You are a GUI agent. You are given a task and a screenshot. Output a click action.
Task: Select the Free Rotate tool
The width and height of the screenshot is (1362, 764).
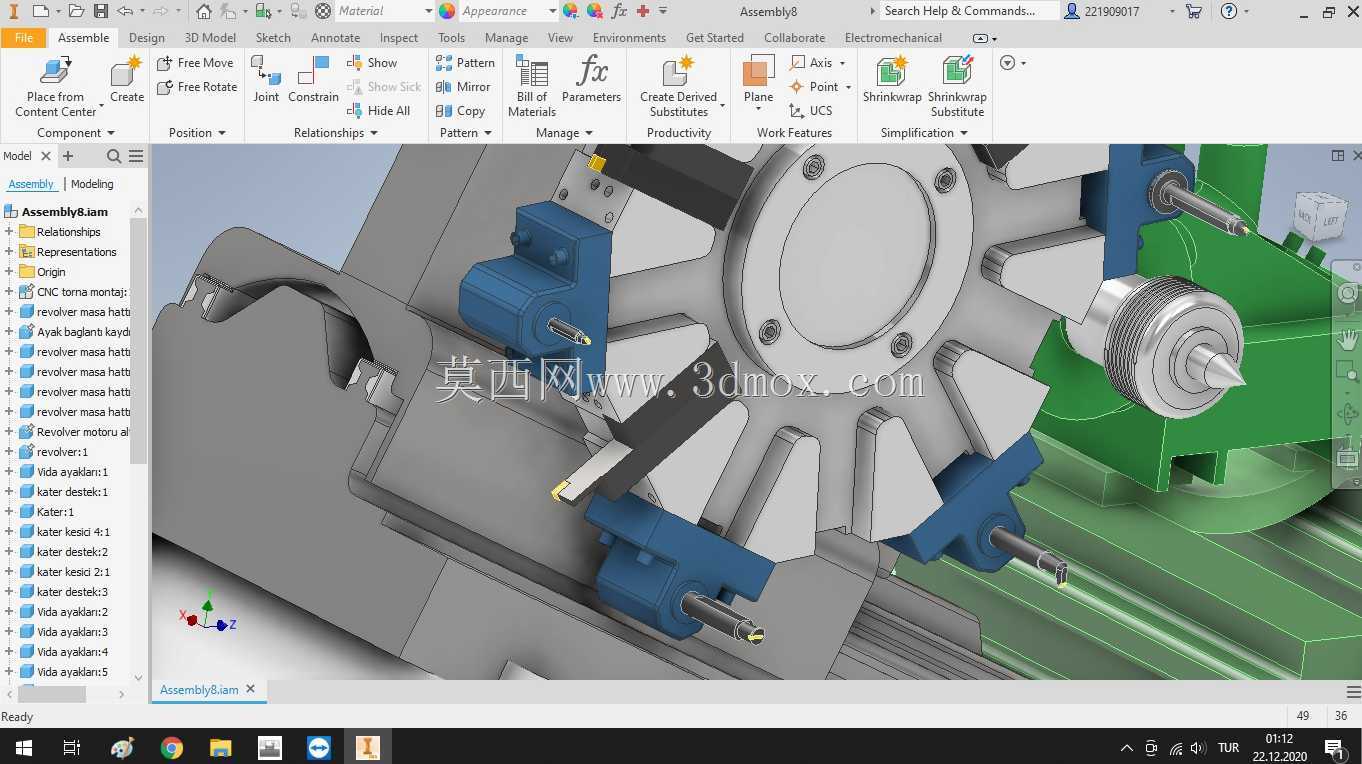pyautogui.click(x=197, y=87)
